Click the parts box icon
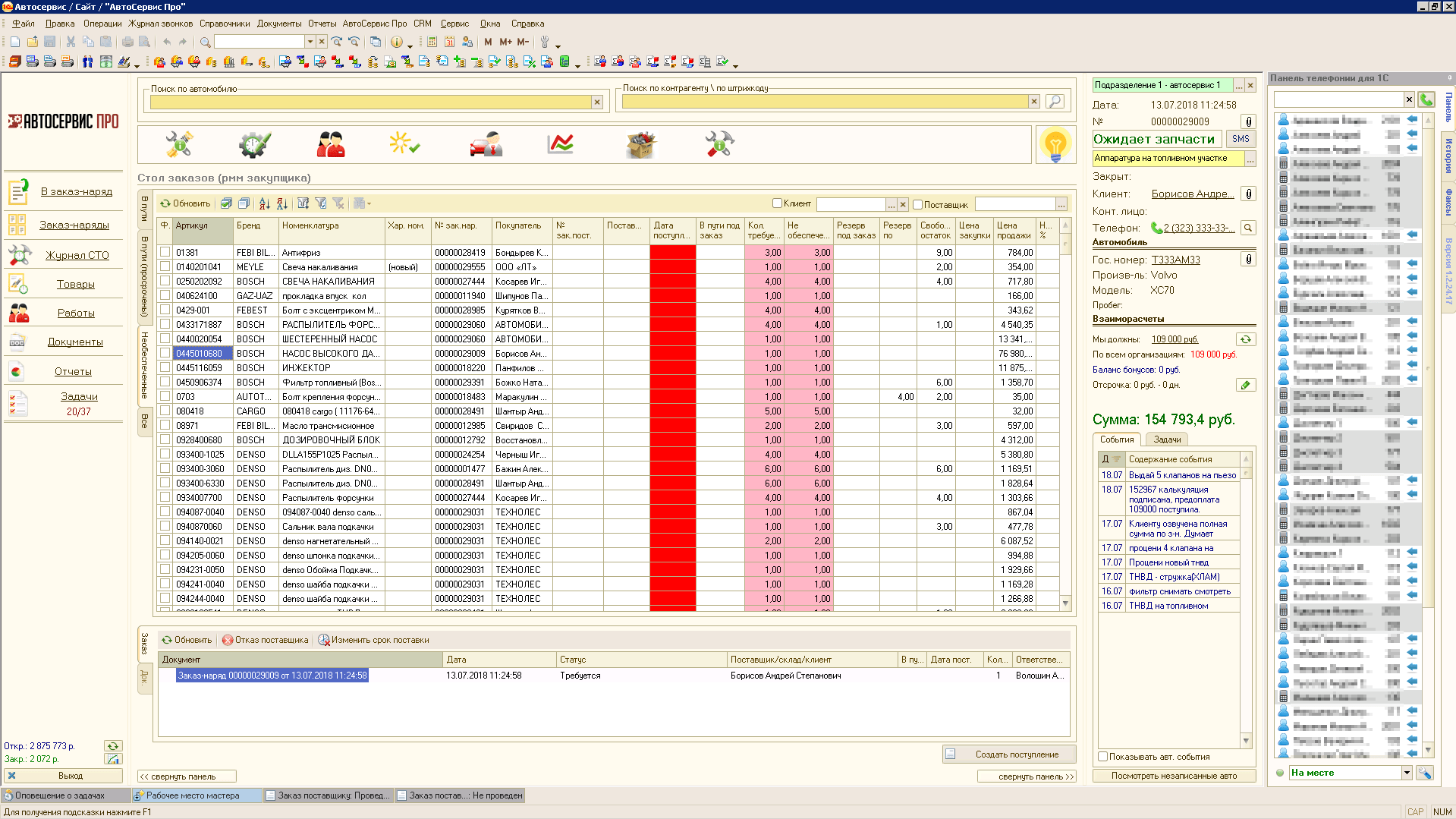Viewport: 1456px width, 819px height. pos(640,144)
